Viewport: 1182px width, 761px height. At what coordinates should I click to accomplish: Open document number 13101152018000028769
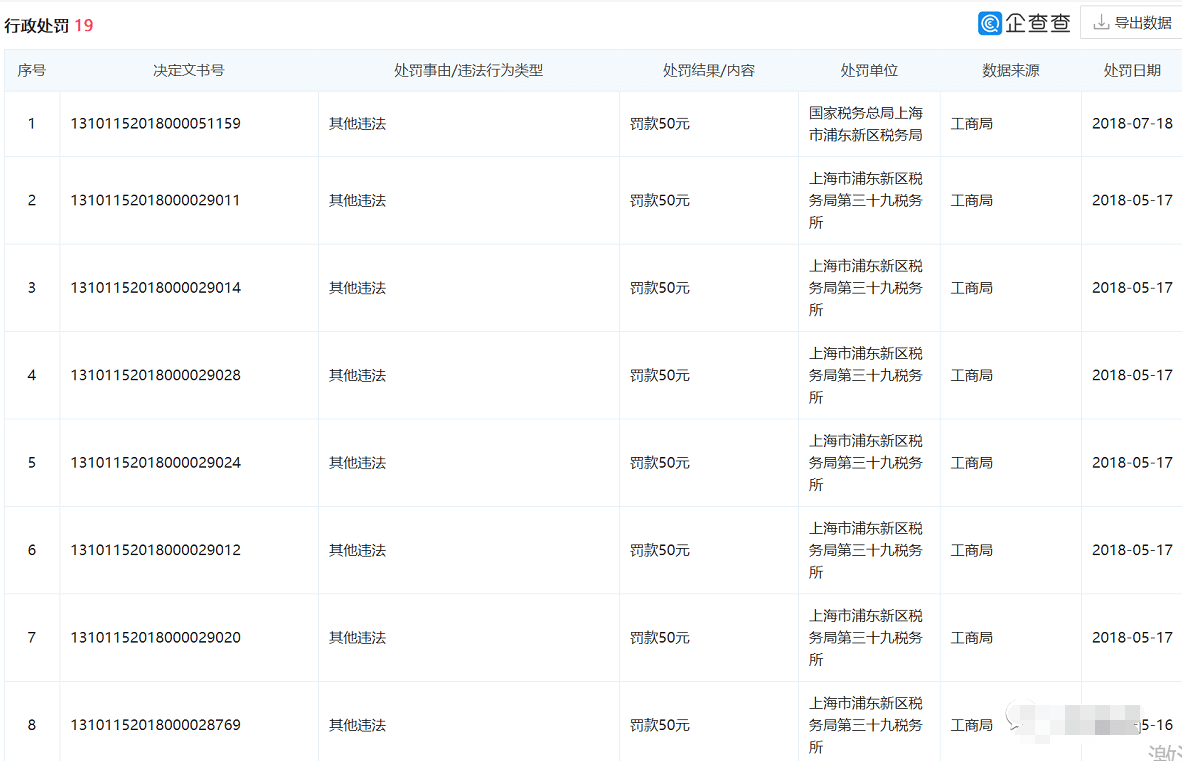click(155, 725)
